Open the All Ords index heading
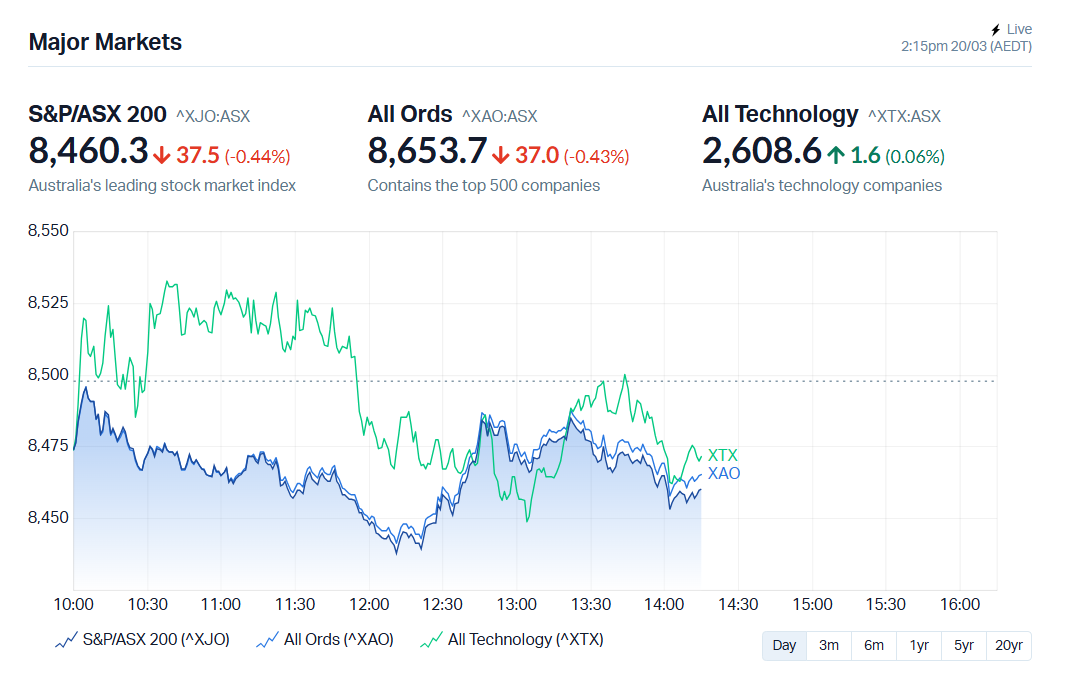 click(x=410, y=114)
